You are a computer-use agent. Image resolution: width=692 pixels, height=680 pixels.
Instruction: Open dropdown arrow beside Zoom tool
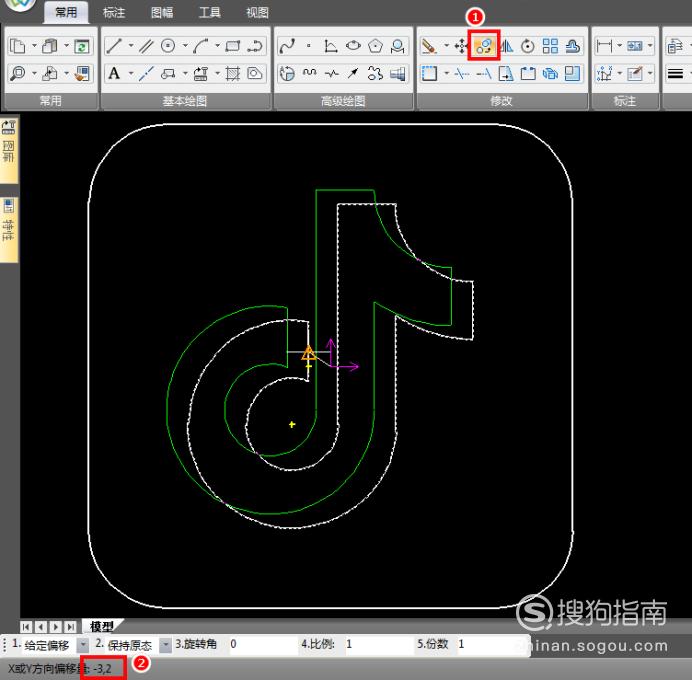click(x=34, y=73)
